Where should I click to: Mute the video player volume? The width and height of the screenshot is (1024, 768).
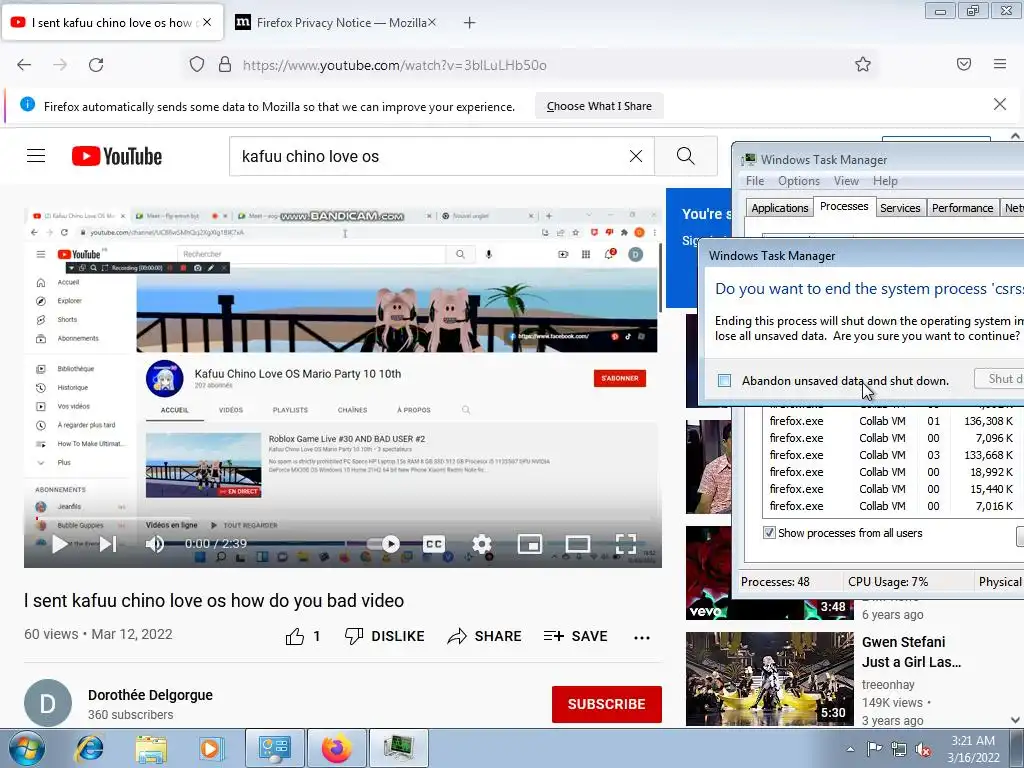(x=155, y=543)
